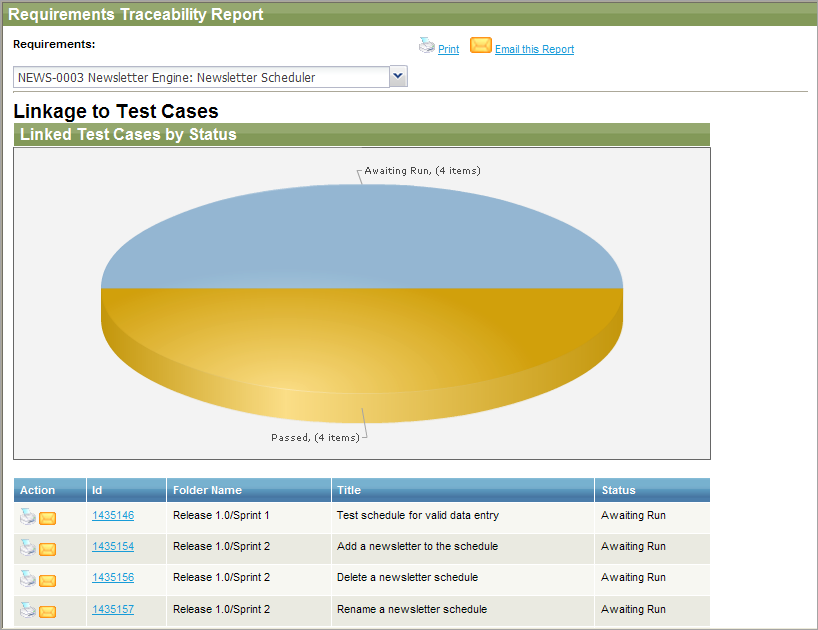Click 'Delete a newsletter schedule' title cell
The image size is (818, 630).
coord(463,577)
